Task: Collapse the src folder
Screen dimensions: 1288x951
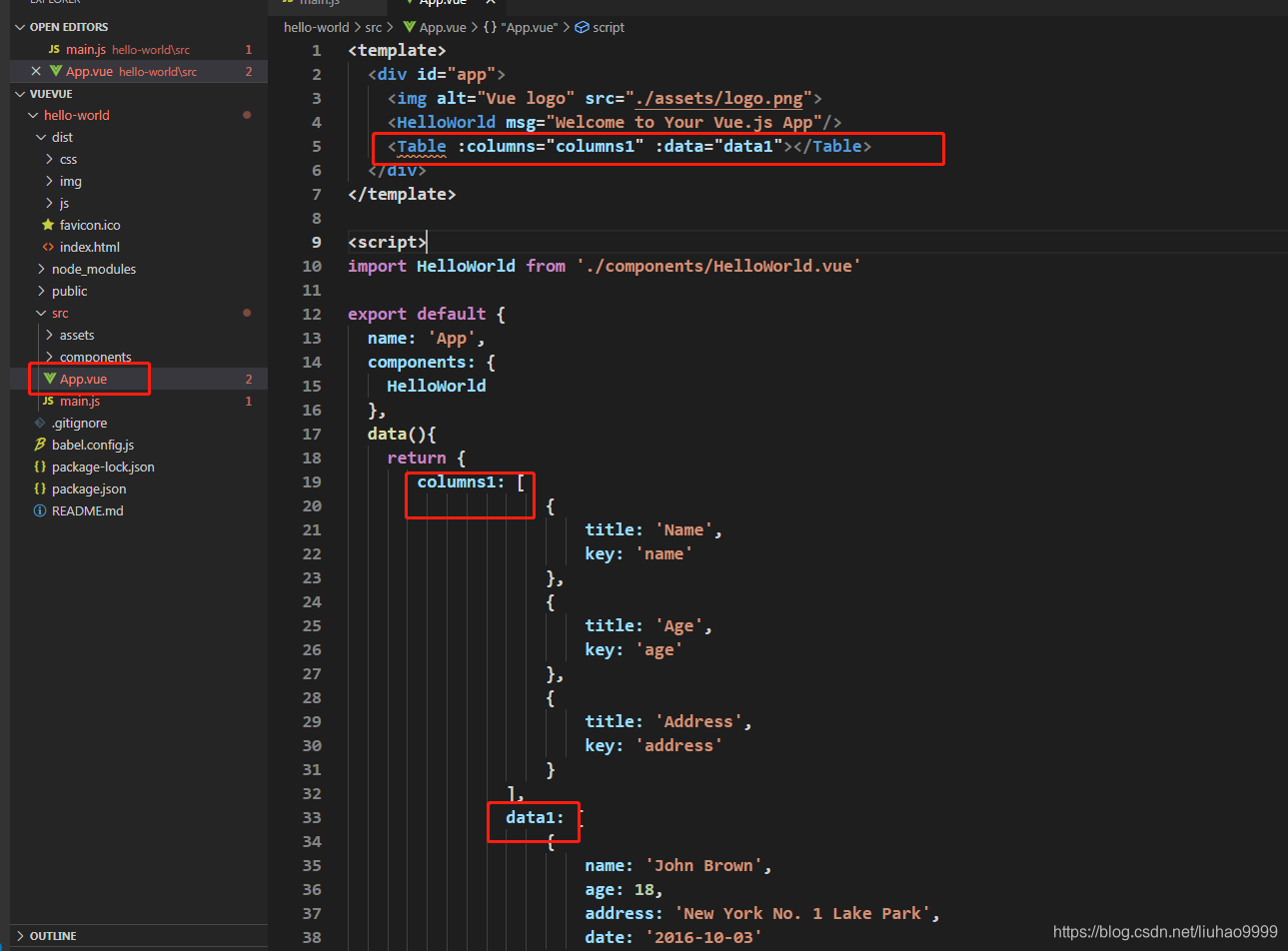Action: [x=41, y=313]
